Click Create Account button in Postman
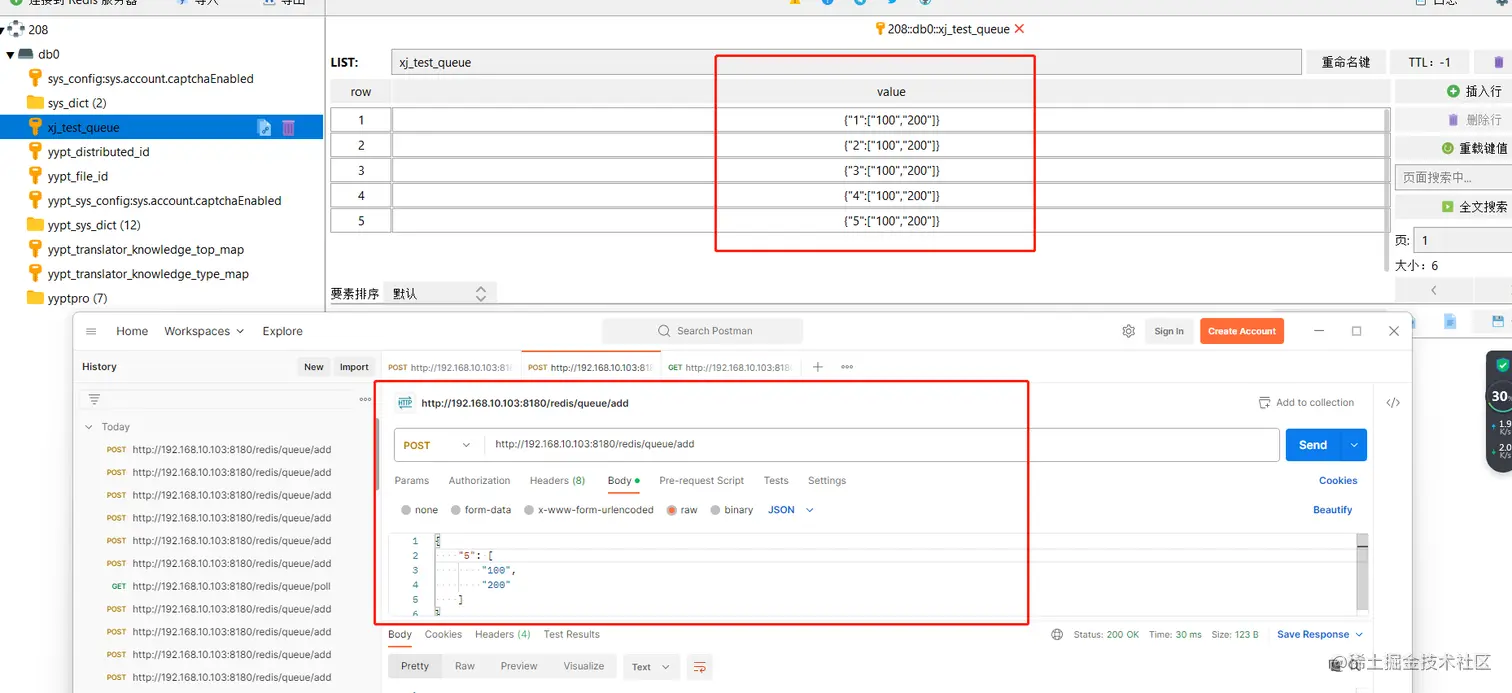Image resolution: width=1512 pixels, height=693 pixels. [x=1242, y=331]
